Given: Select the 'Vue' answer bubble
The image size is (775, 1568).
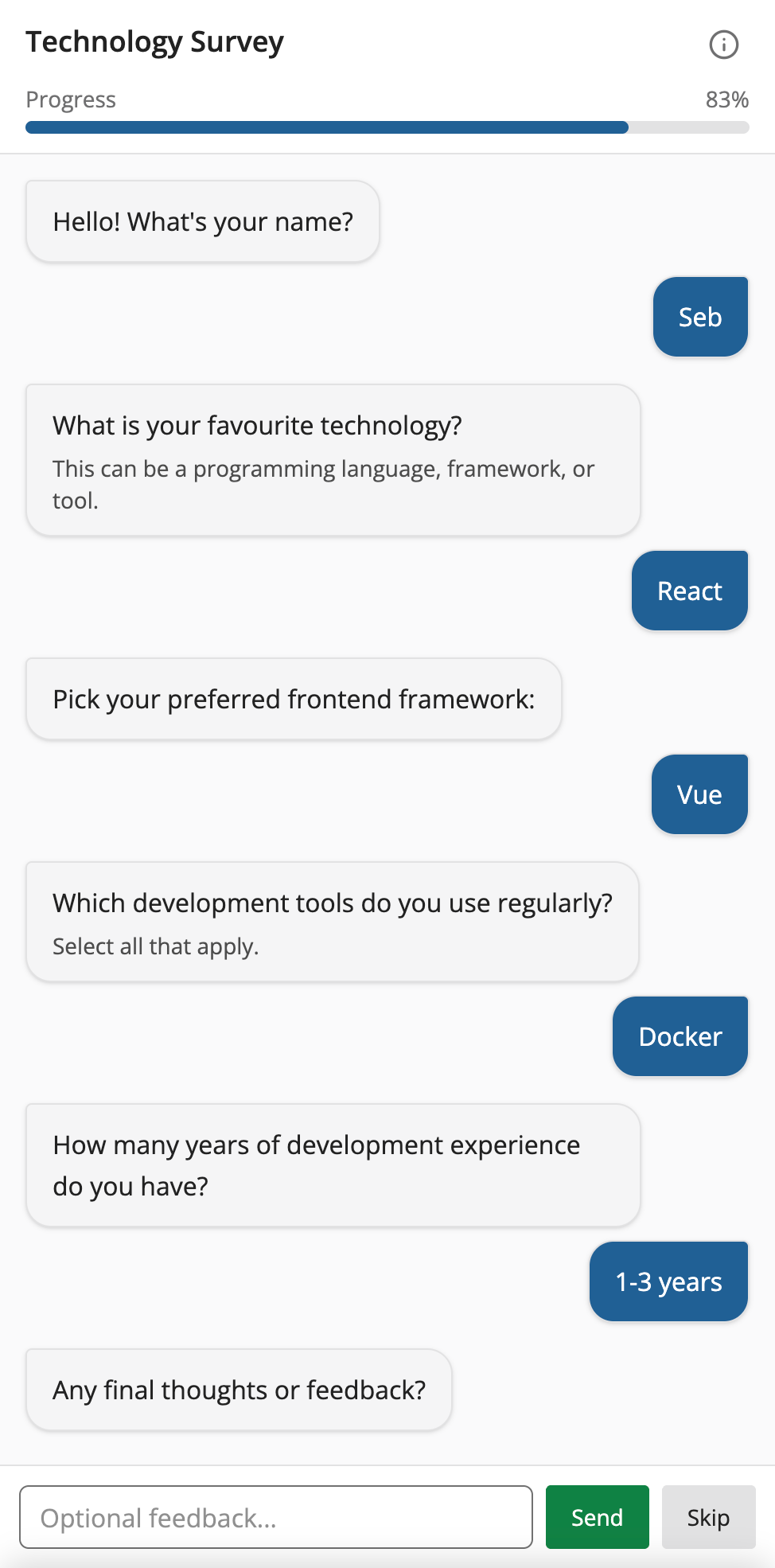Looking at the screenshot, I should click(x=699, y=794).
